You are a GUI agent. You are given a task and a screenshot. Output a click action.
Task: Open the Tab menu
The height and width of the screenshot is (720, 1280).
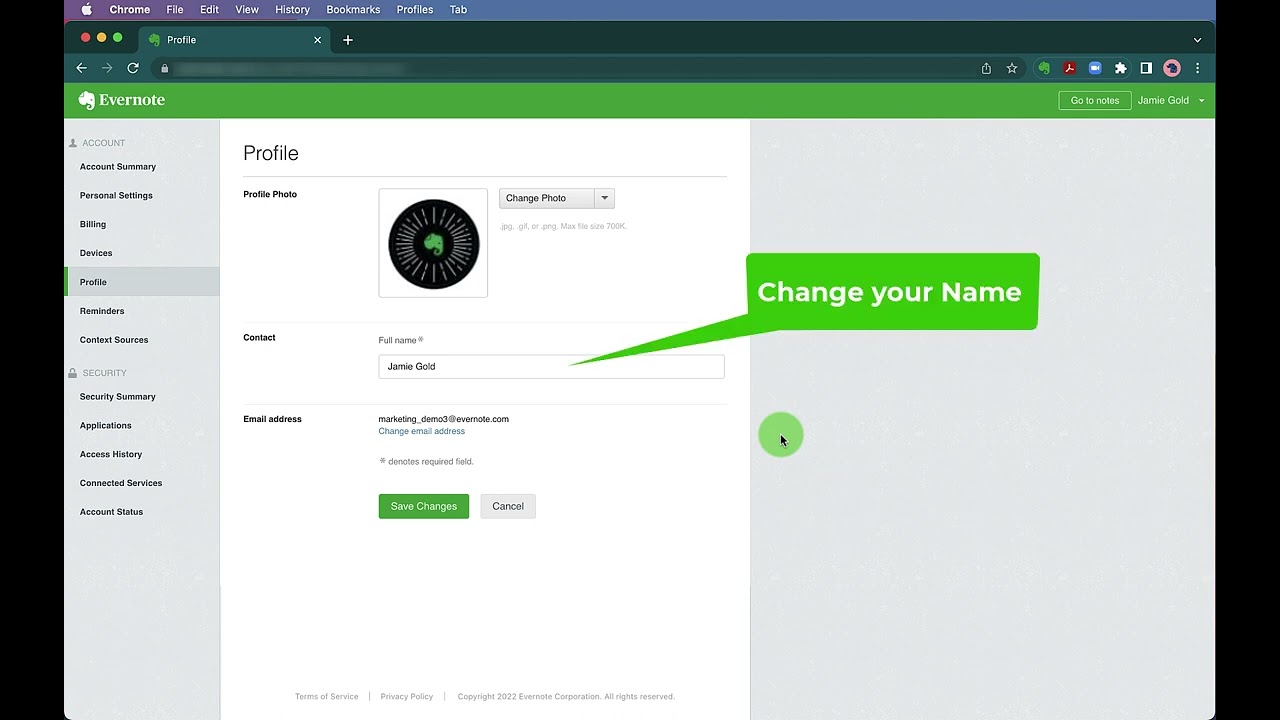pyautogui.click(x=458, y=9)
